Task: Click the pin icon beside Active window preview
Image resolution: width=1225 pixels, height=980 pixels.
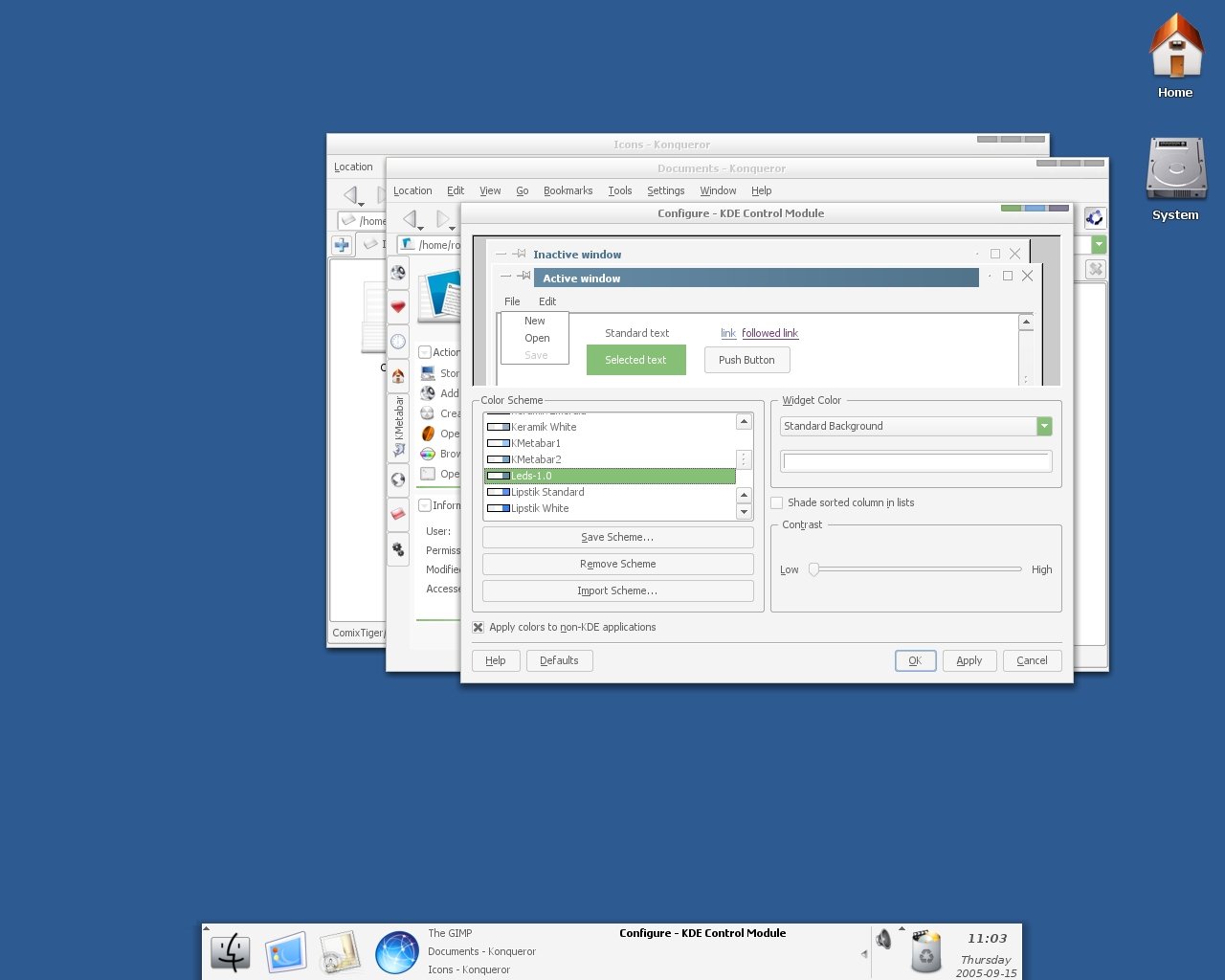Action: point(523,276)
